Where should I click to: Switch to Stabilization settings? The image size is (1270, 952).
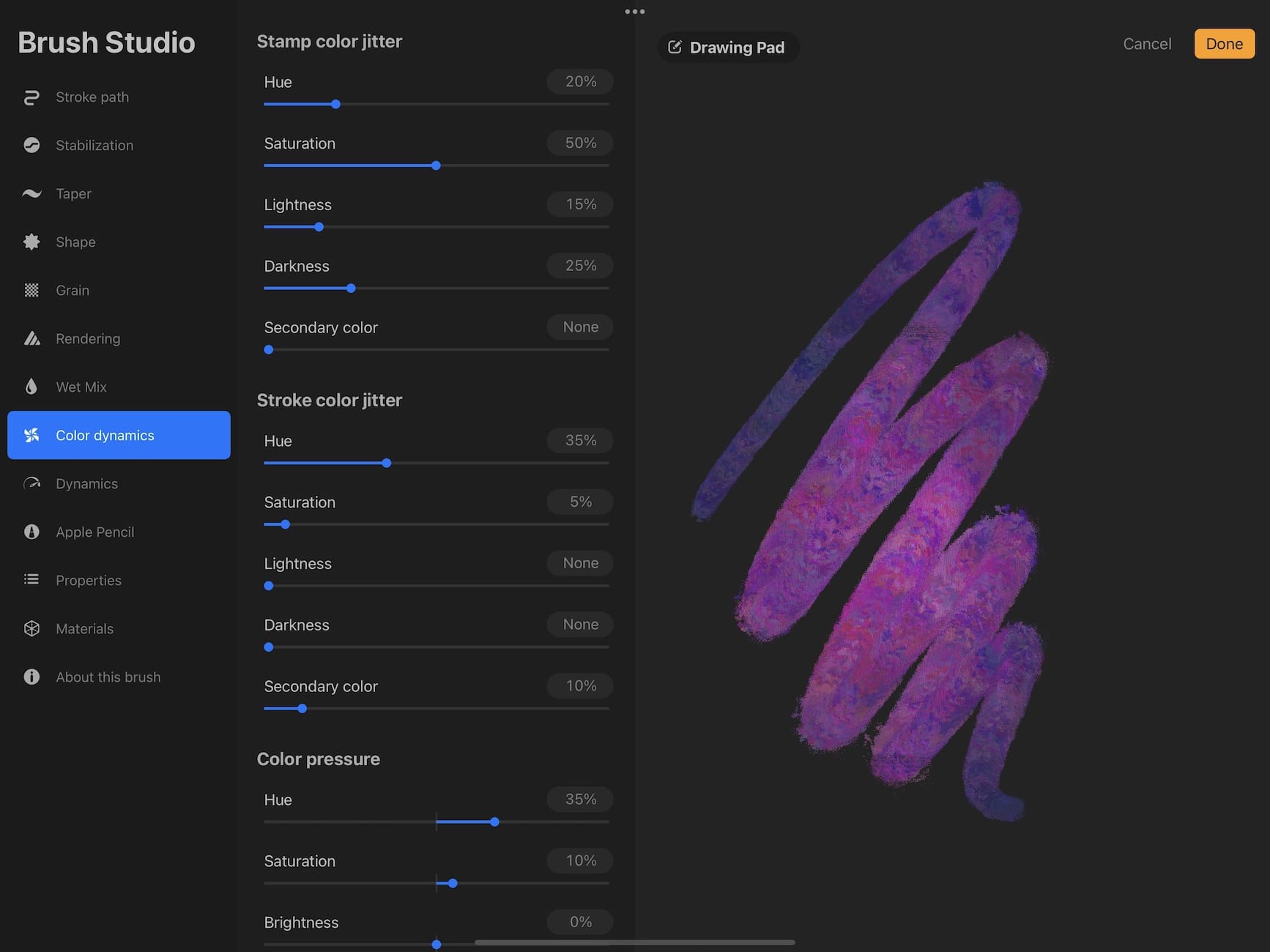click(119, 145)
